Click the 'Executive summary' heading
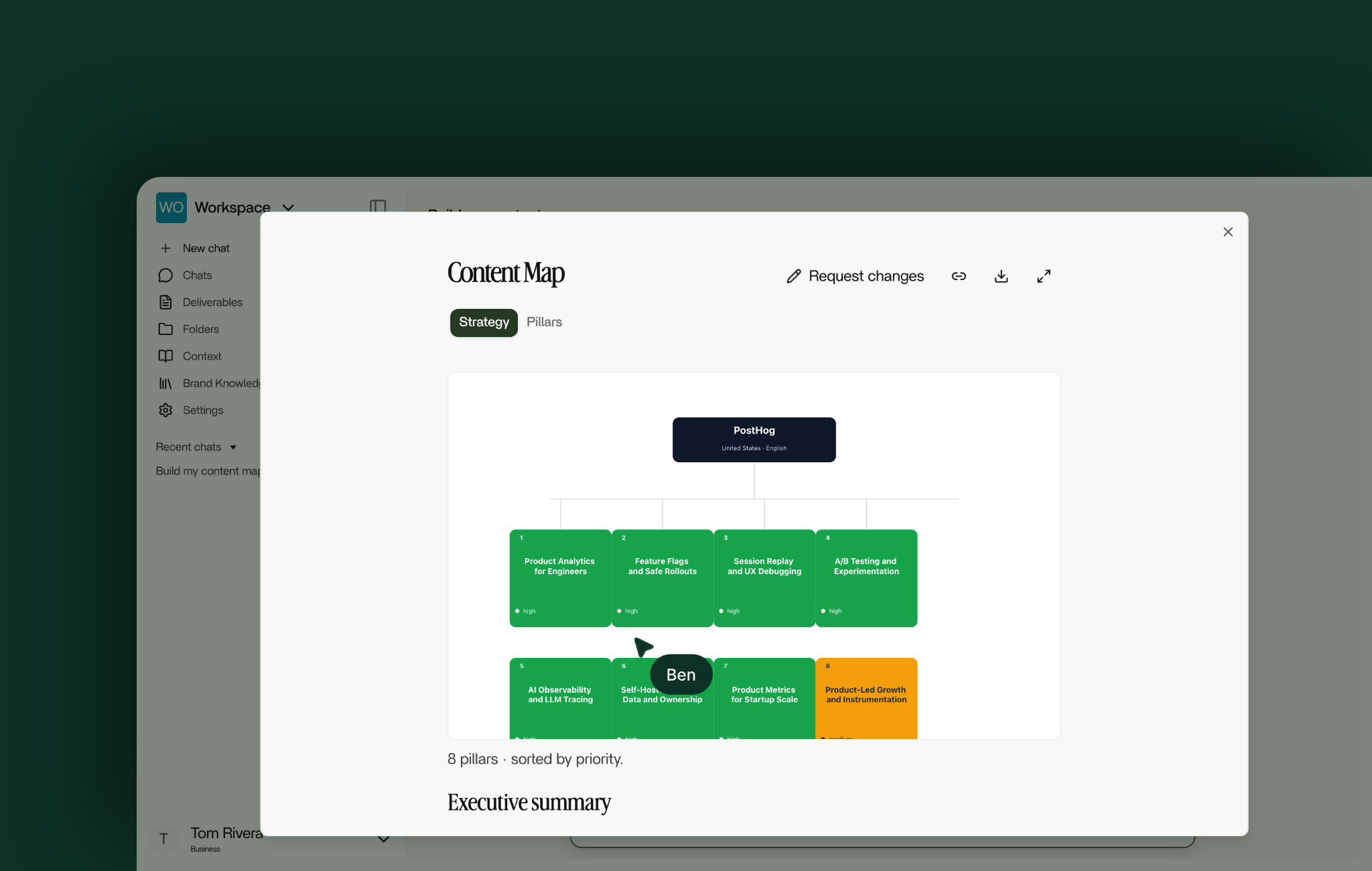This screenshot has width=1372, height=871. pyautogui.click(x=529, y=803)
